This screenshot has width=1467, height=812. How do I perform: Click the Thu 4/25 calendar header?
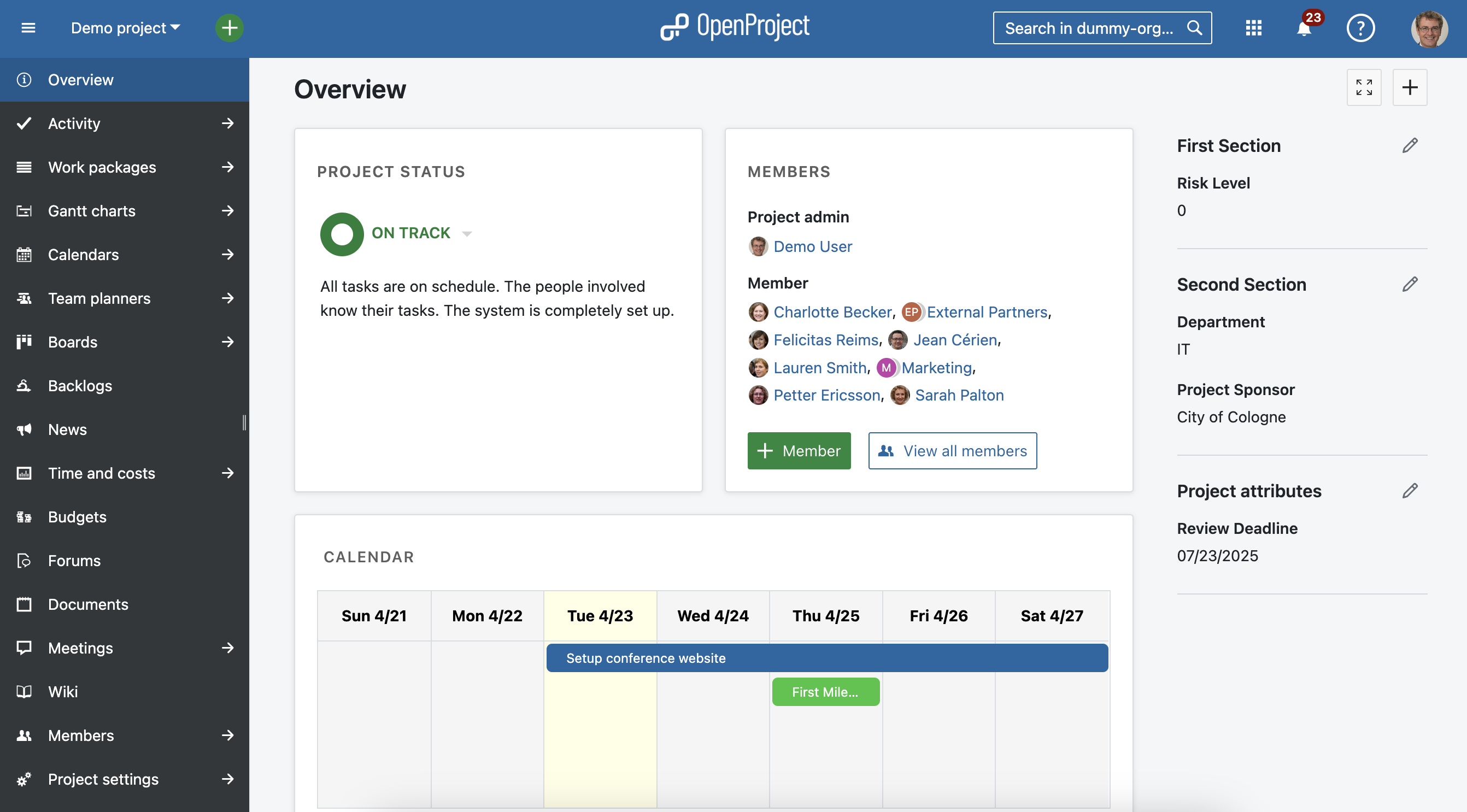(826, 616)
